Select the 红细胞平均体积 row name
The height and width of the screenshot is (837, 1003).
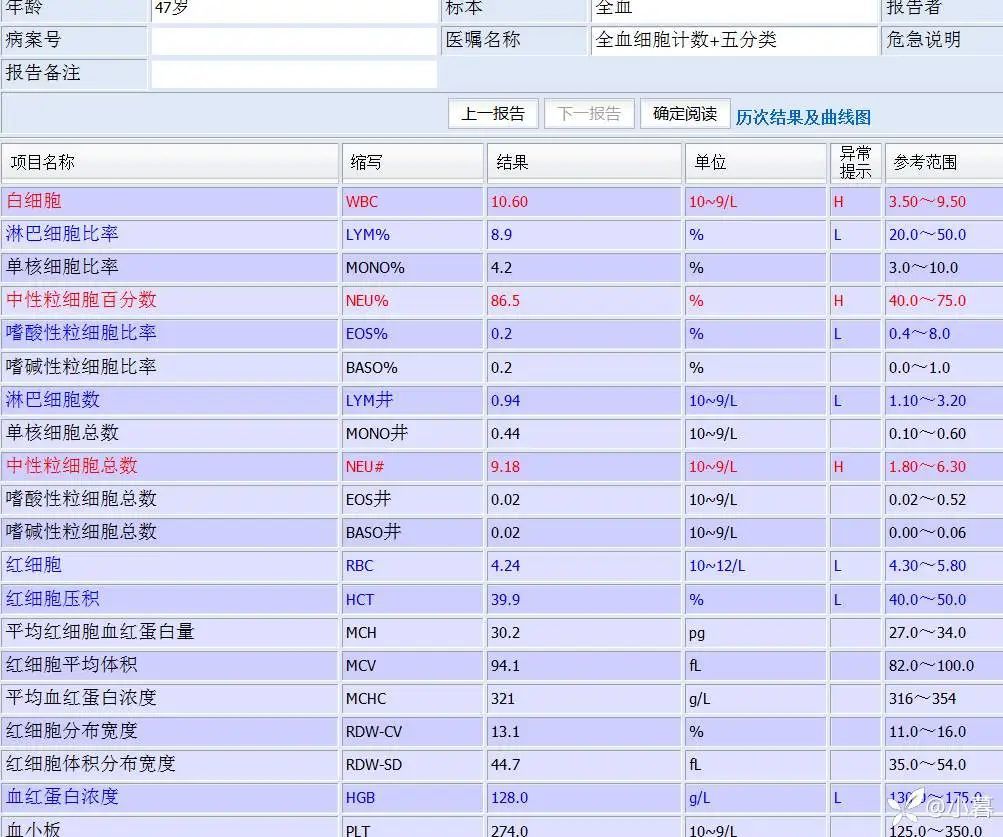click(x=72, y=665)
